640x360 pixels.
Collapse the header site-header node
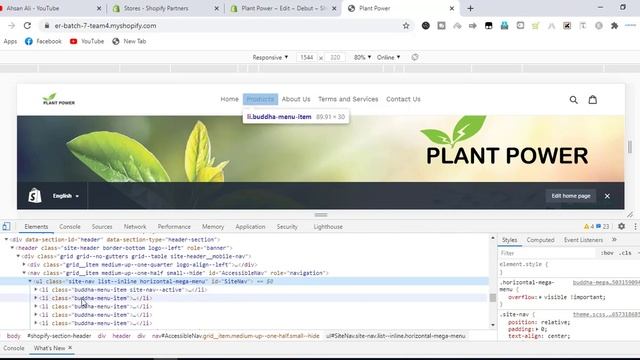[12, 248]
